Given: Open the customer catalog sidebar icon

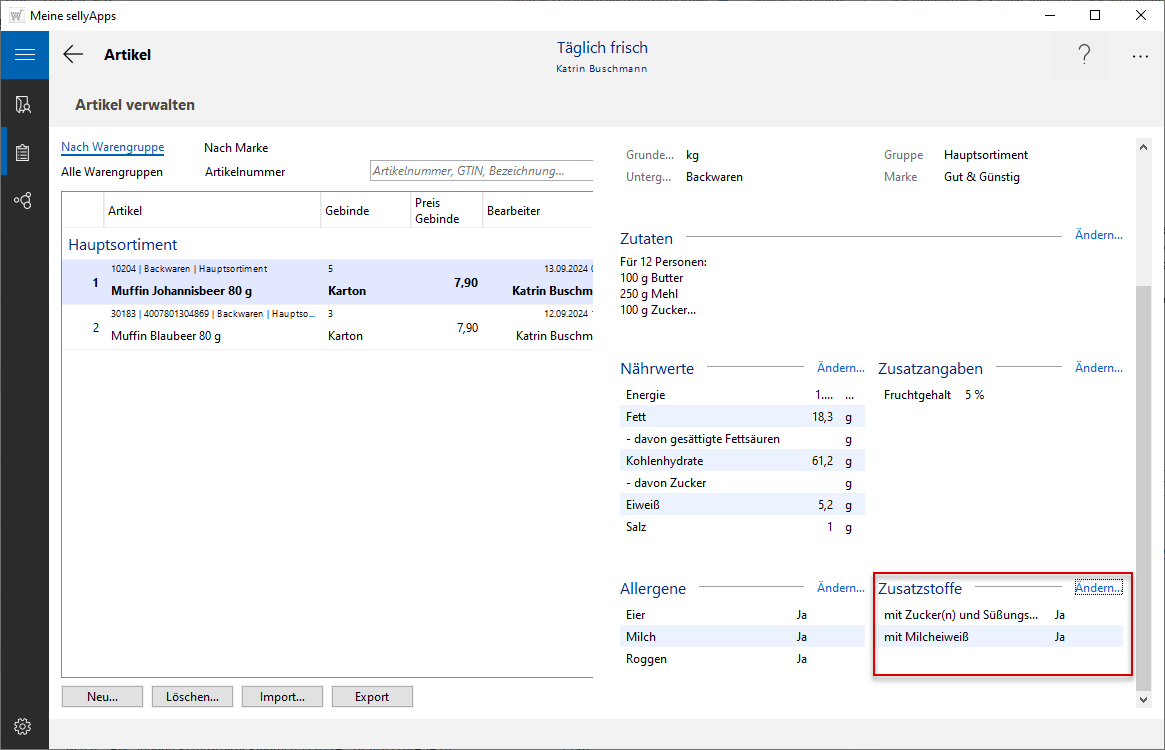Looking at the screenshot, I should pyautogui.click(x=24, y=104).
